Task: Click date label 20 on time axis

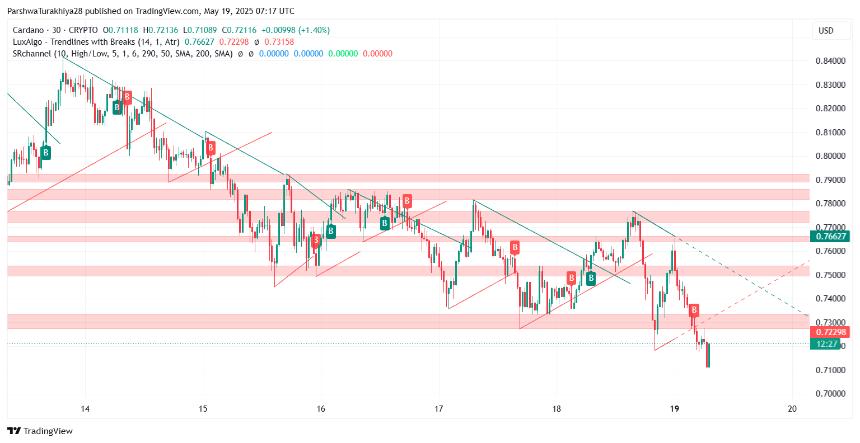Action: (x=792, y=409)
